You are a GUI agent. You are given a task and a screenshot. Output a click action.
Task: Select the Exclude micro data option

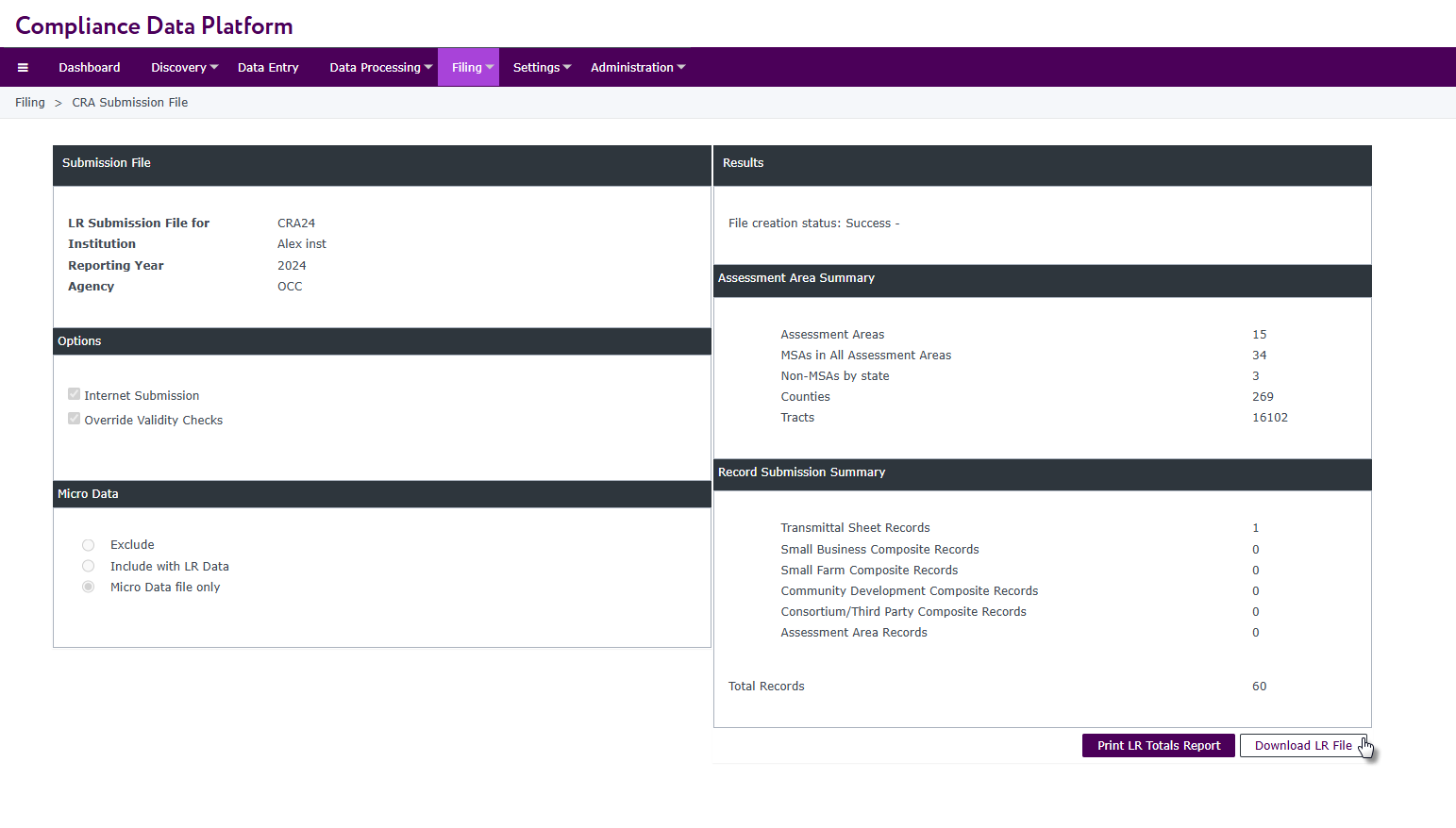coord(88,545)
